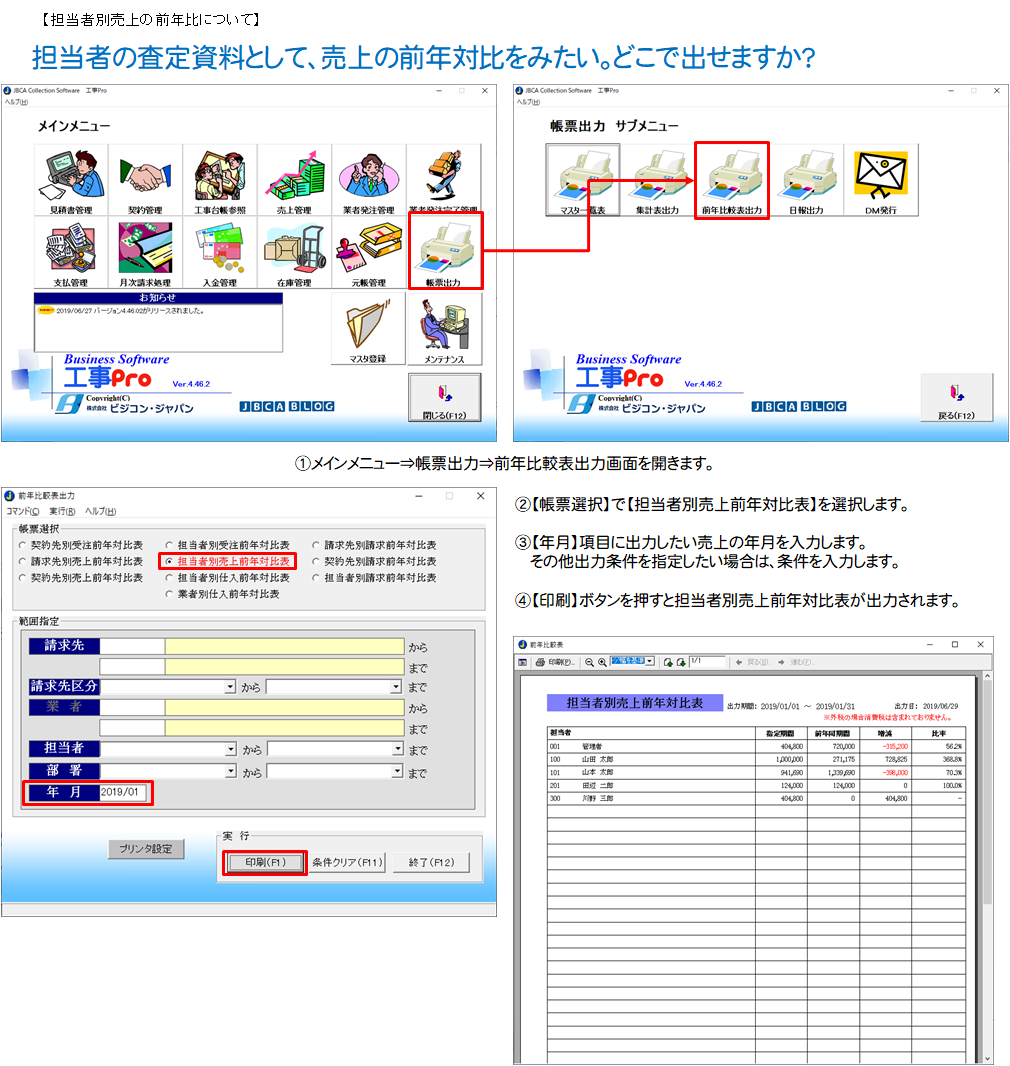
Task: Select 担当者別売上前年対比表 radio button
Action: click(x=170, y=562)
